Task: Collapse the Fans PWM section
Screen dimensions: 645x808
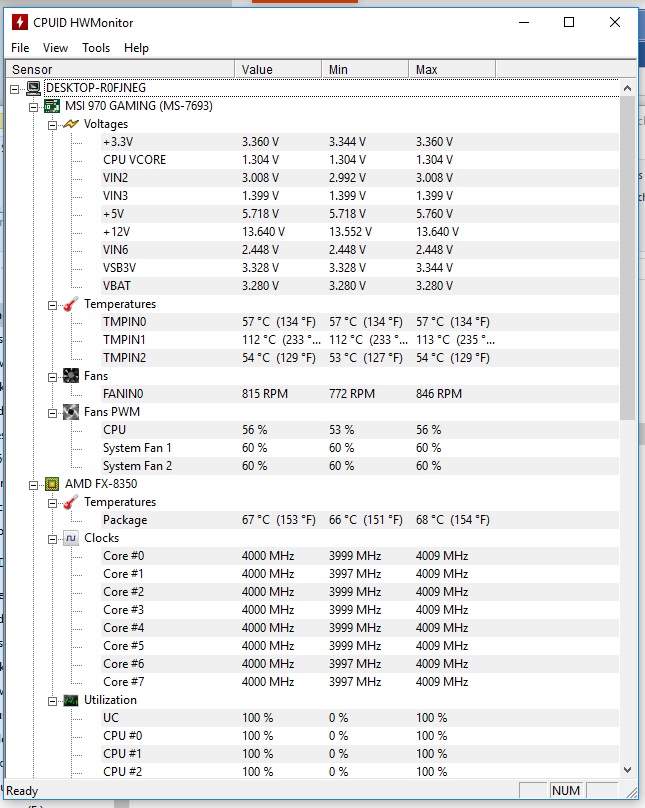Action: pyautogui.click(x=52, y=413)
